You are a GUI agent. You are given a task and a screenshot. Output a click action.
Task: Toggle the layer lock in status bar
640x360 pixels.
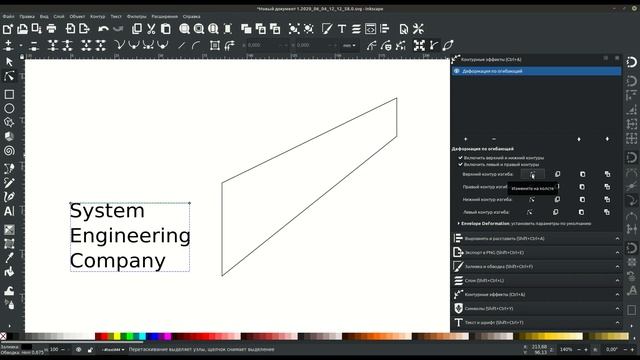(x=90, y=350)
